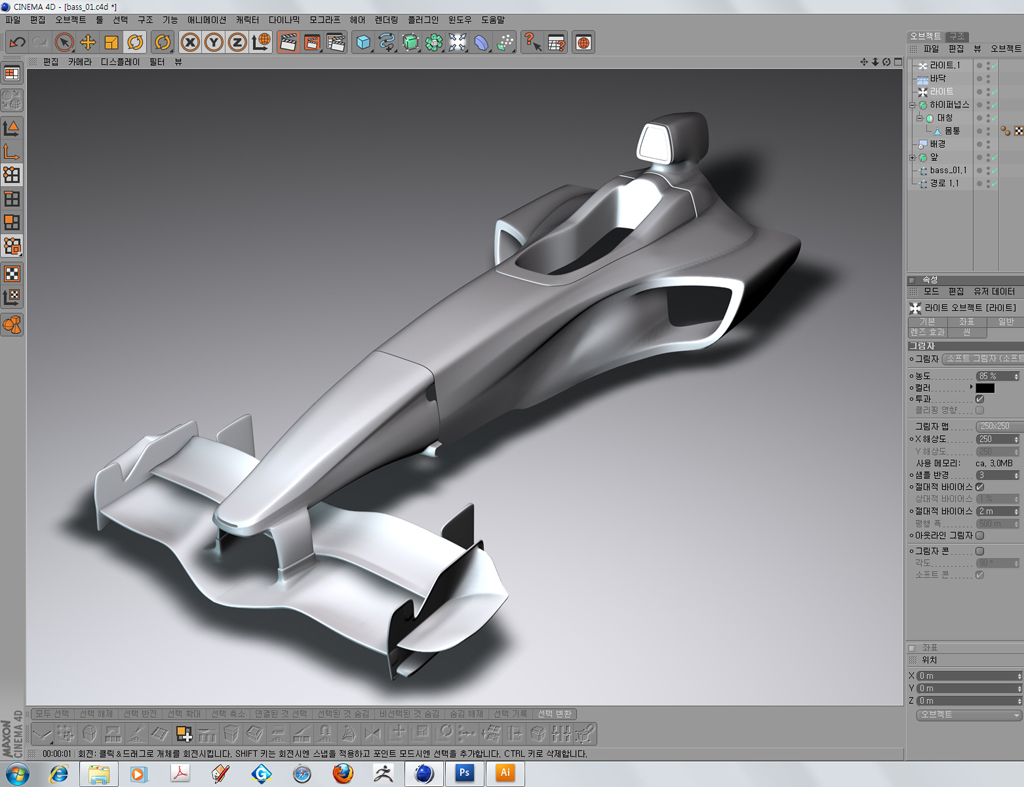The width and height of the screenshot is (1024, 787).
Task: Open the 그림자 맵 250x250 dropdown
Action: pyautogui.click(x=999, y=426)
